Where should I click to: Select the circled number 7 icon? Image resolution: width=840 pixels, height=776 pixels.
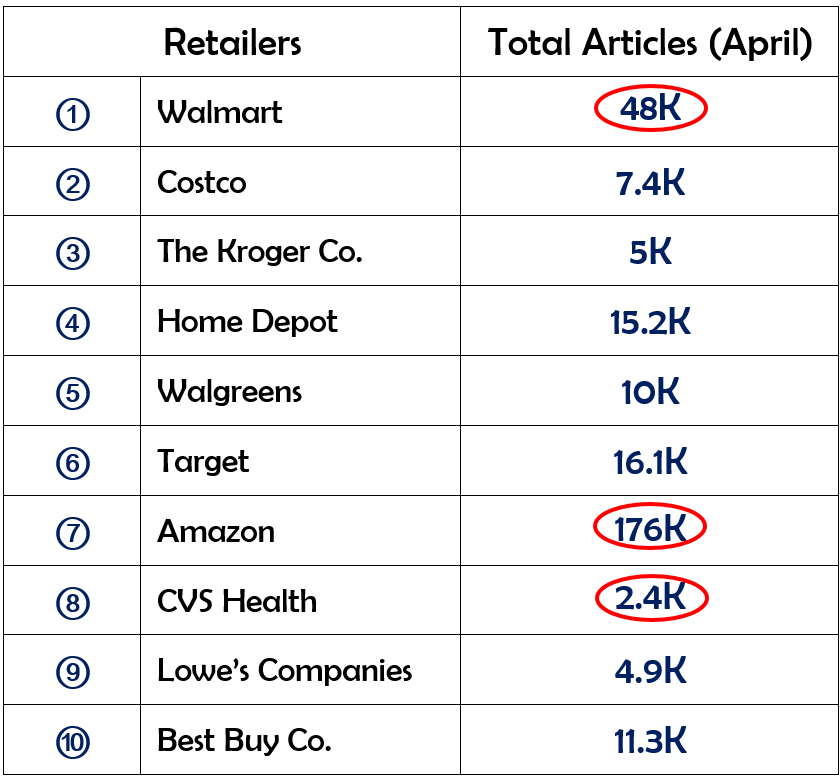73,533
